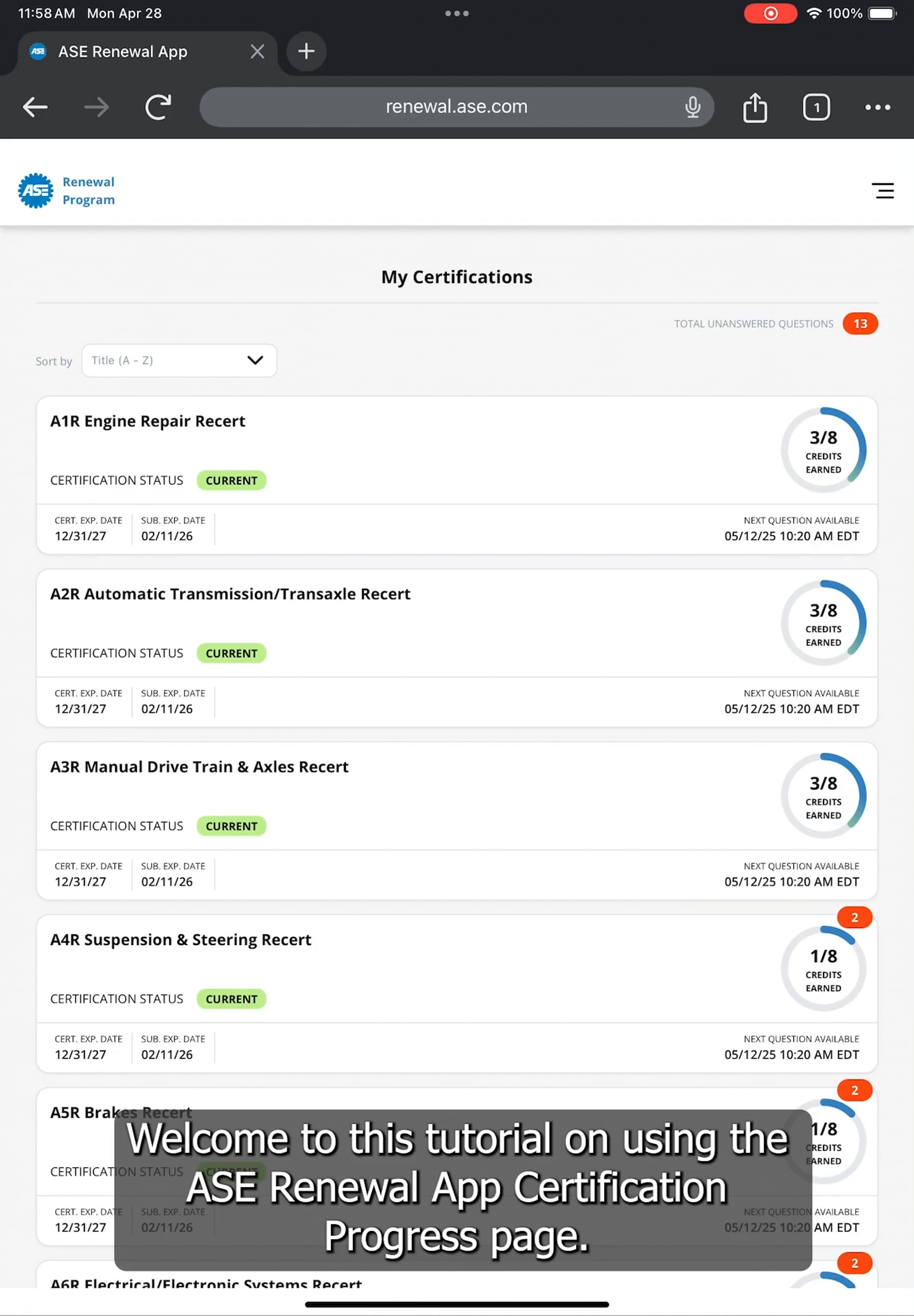The image size is (914, 1316).
Task: Open the Sort by Title (A - Z) dropdown
Action: point(179,360)
